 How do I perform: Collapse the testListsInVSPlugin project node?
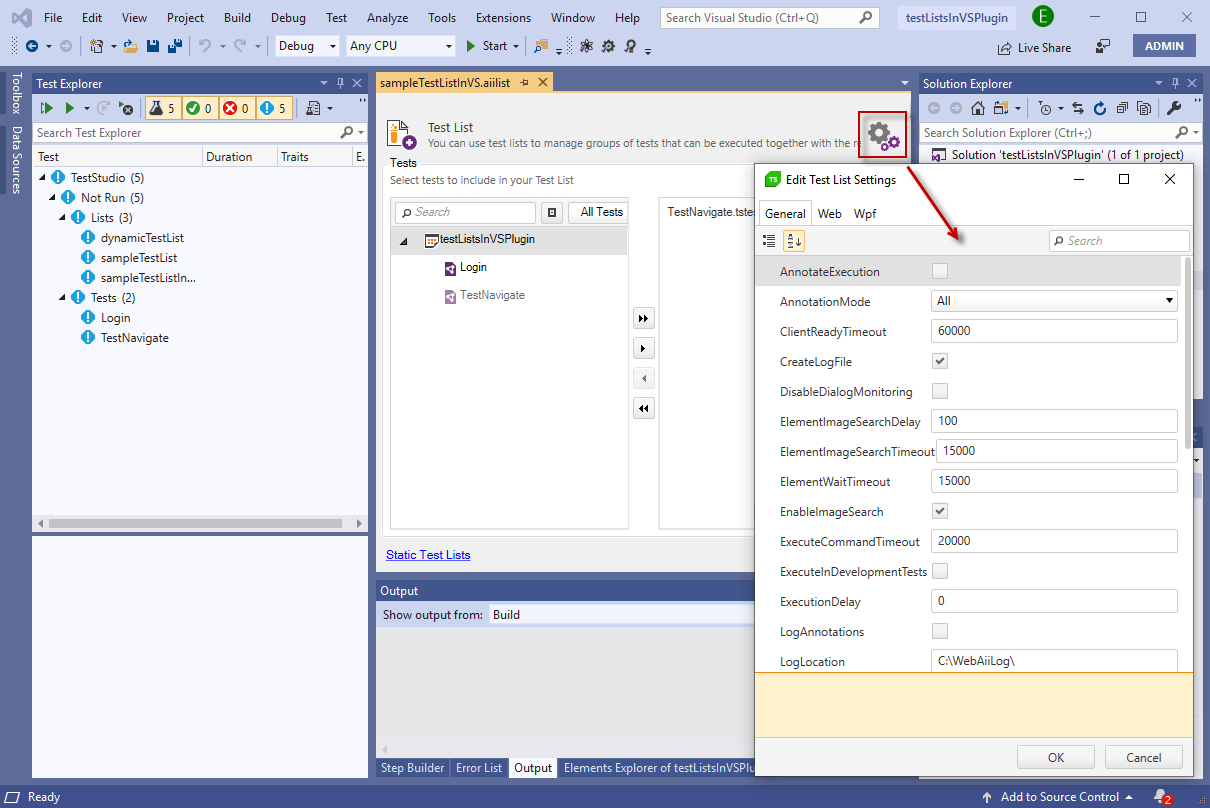point(404,241)
